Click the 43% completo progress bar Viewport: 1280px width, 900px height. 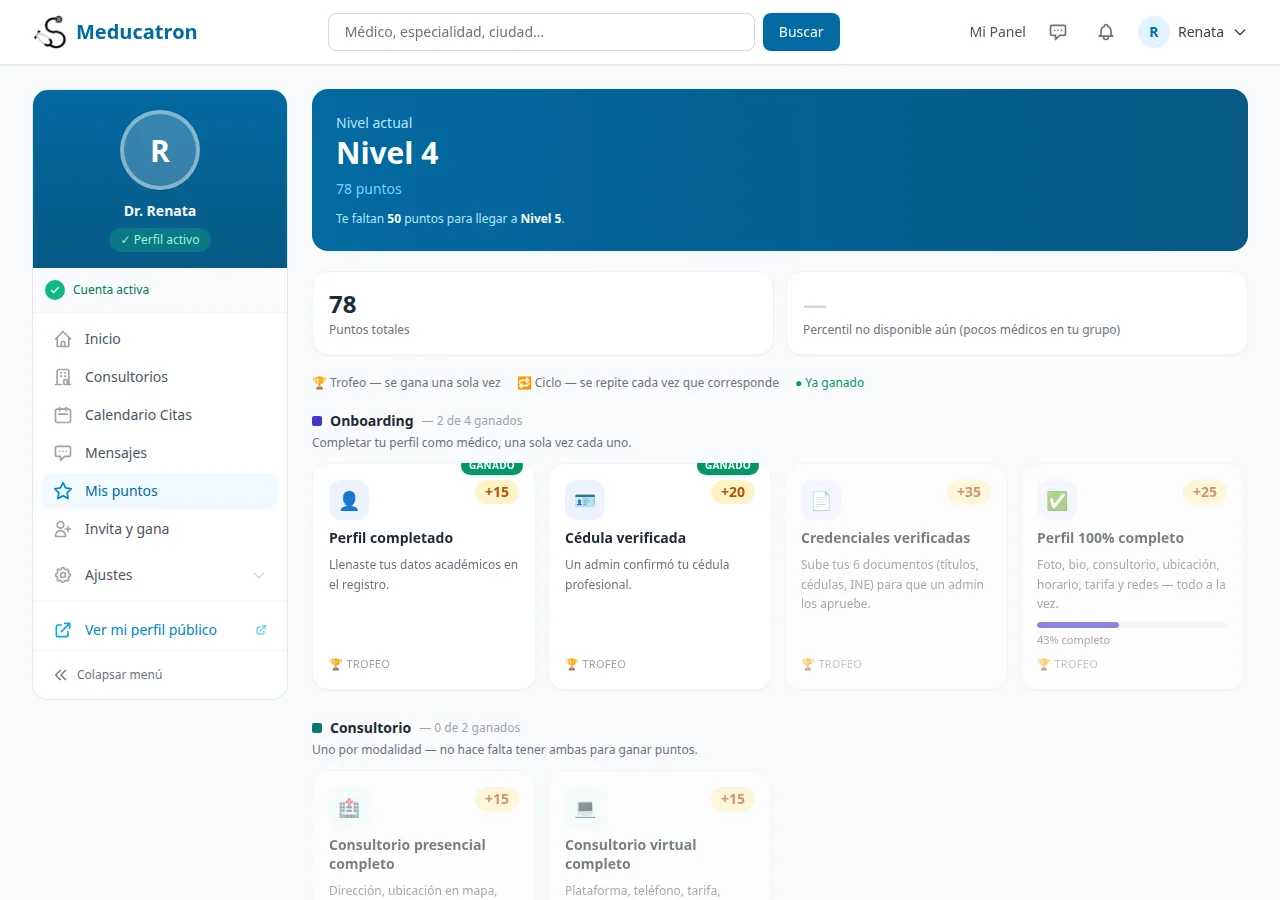pos(1132,625)
